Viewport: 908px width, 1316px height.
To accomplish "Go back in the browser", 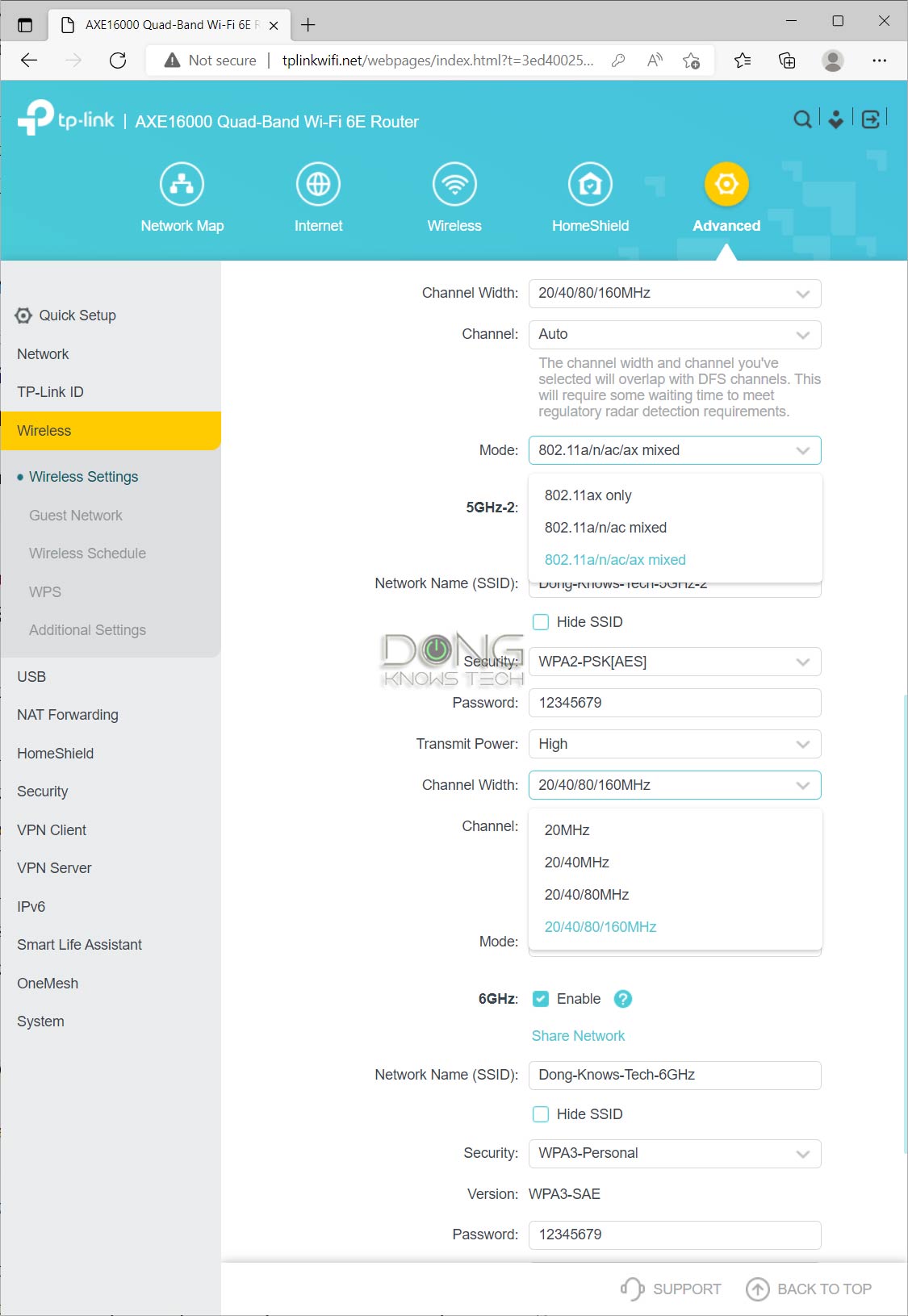I will coord(29,61).
